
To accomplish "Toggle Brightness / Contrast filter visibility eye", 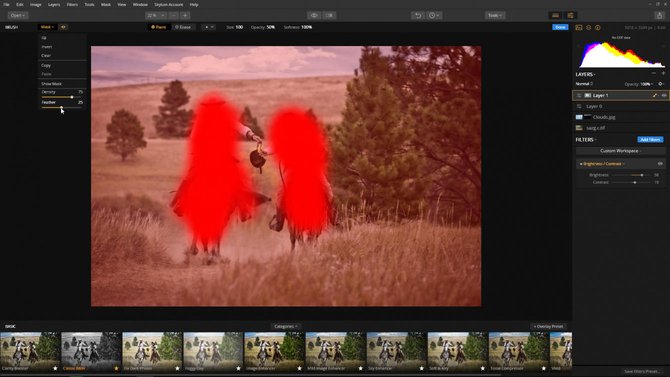I will 660,164.
